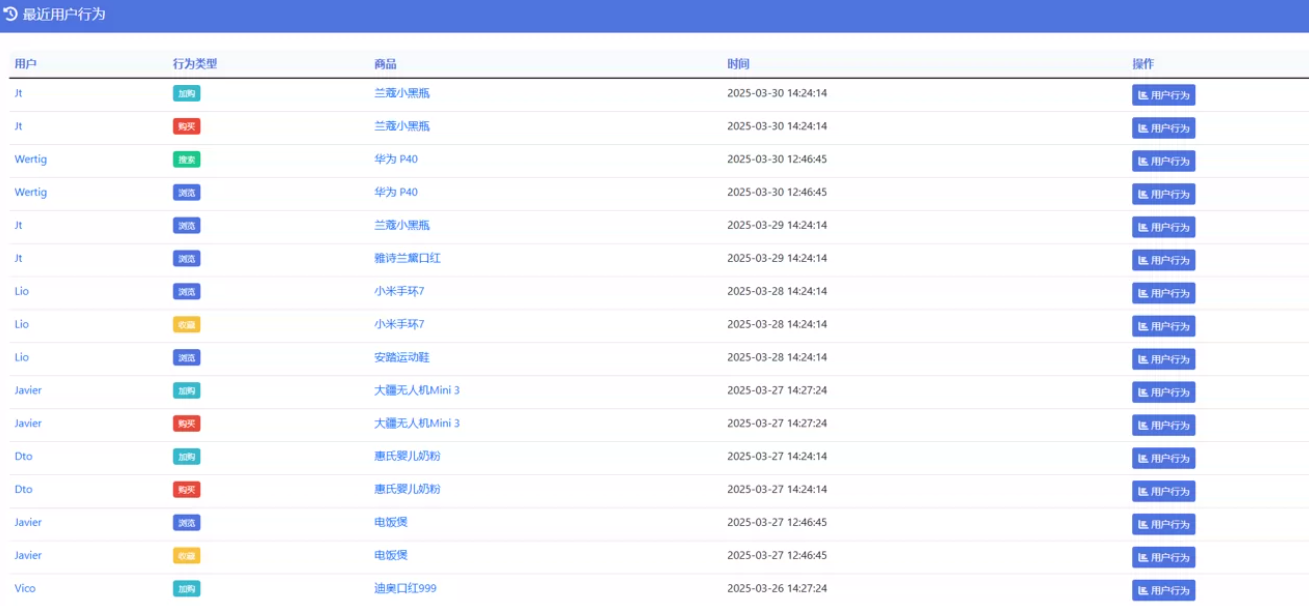
Task: Open 大疆无人机Mini 3 in the 加购 row
Action: 417,390
